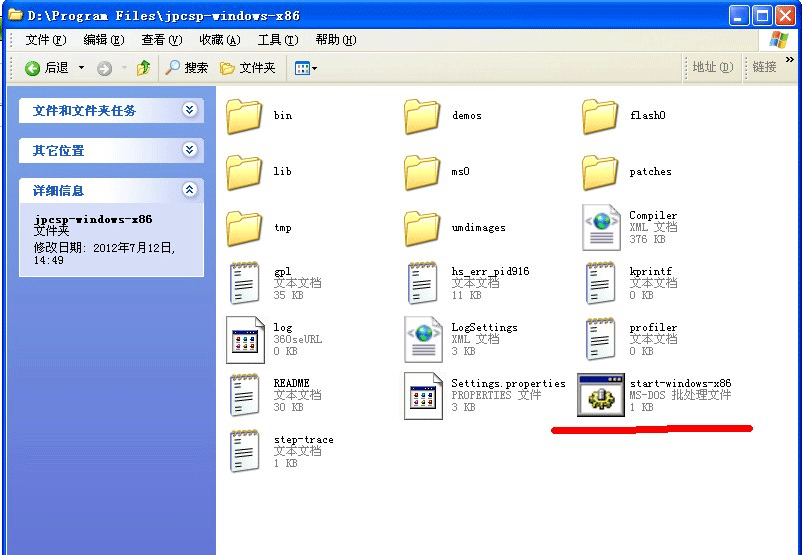Select the tmp folder icon
The width and height of the screenshot is (804, 555).
[244, 228]
